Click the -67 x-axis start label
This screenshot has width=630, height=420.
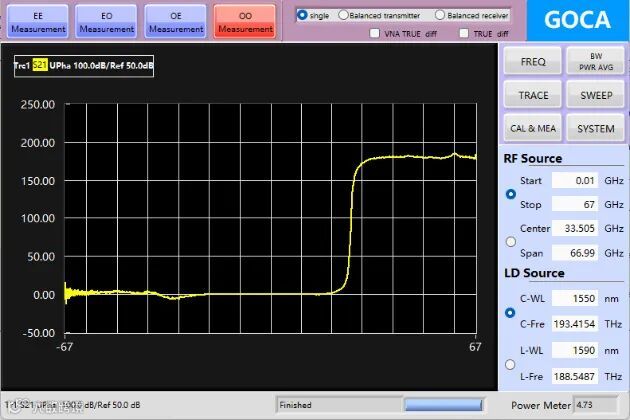pyautogui.click(x=65, y=347)
